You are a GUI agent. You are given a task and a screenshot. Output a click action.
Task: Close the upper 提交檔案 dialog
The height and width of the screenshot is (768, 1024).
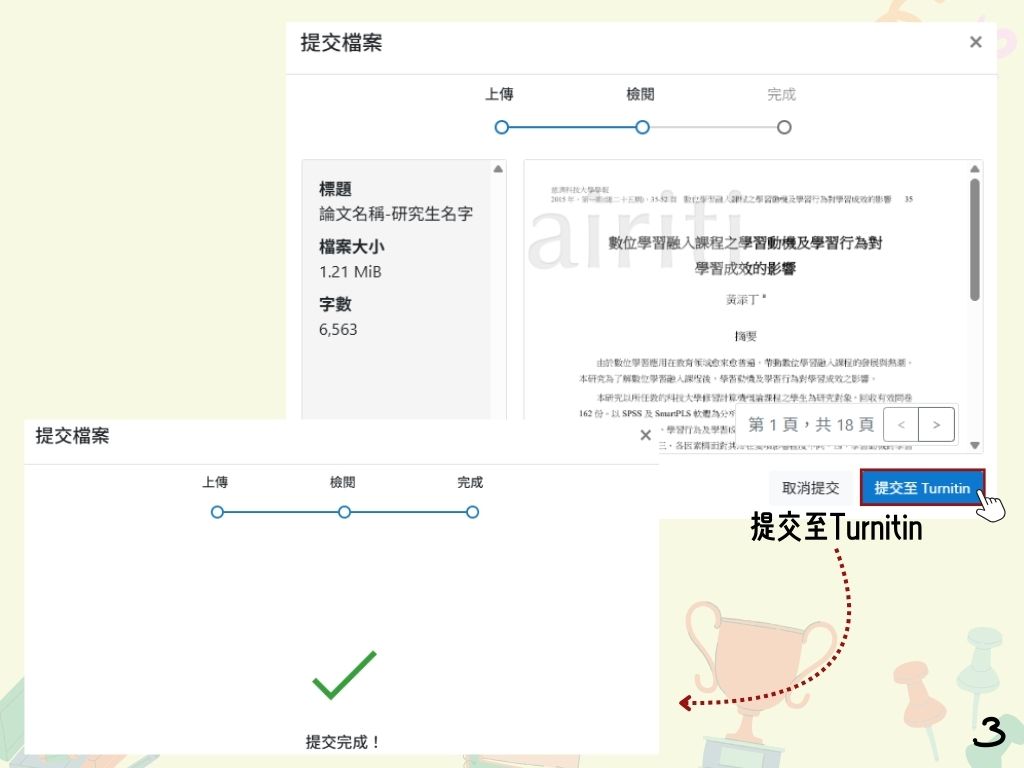[x=975, y=42]
